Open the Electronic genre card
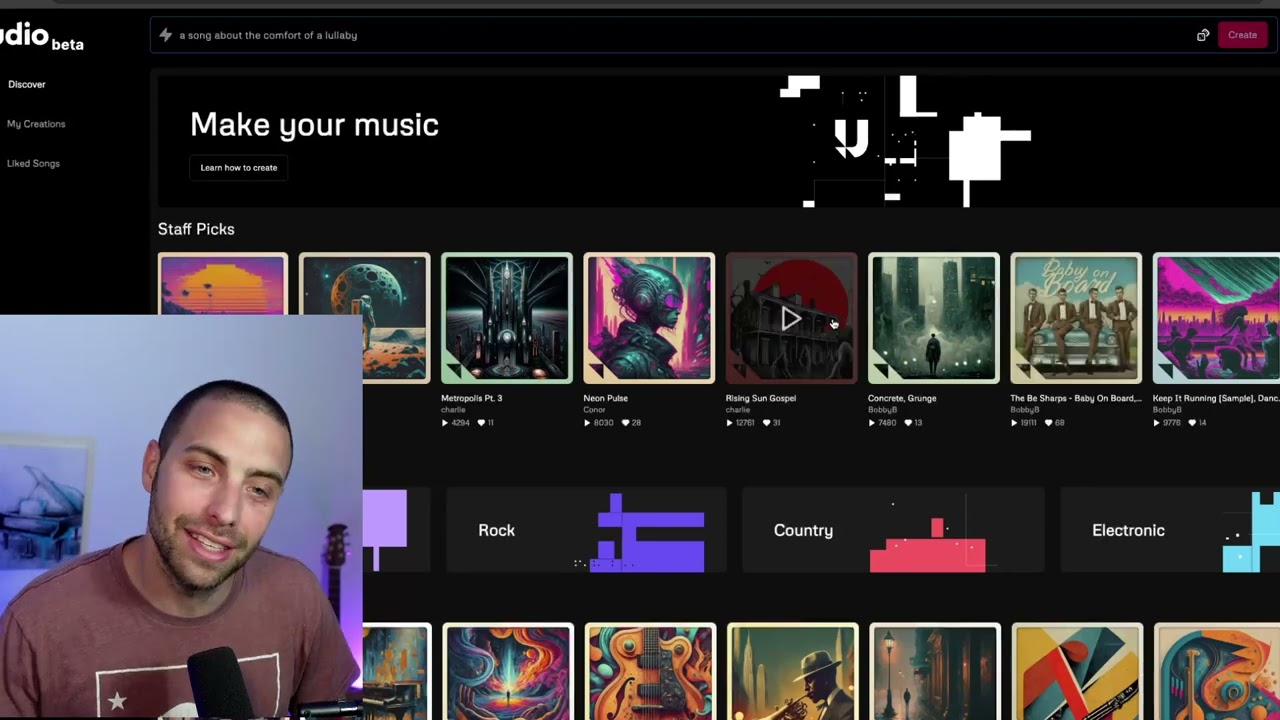This screenshot has height=720, width=1280. pos(1170,530)
